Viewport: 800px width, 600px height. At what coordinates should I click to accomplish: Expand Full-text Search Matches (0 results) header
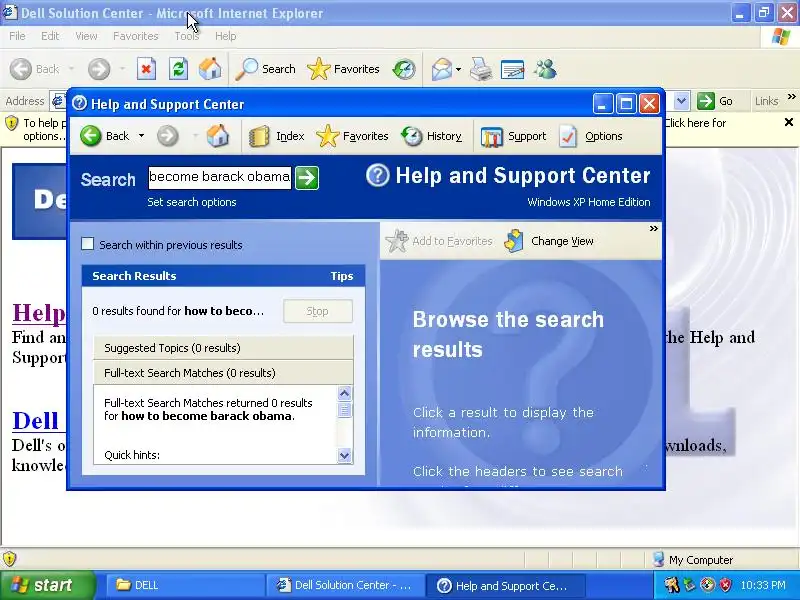(x=223, y=373)
